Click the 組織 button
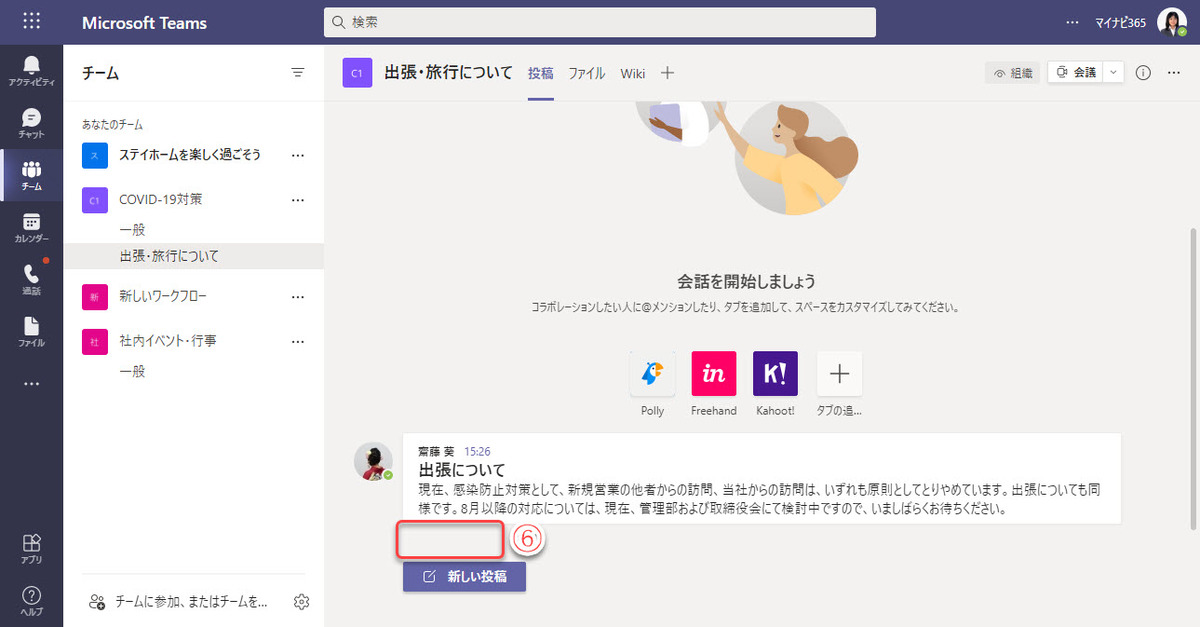The image size is (1200, 627). click(x=1012, y=73)
